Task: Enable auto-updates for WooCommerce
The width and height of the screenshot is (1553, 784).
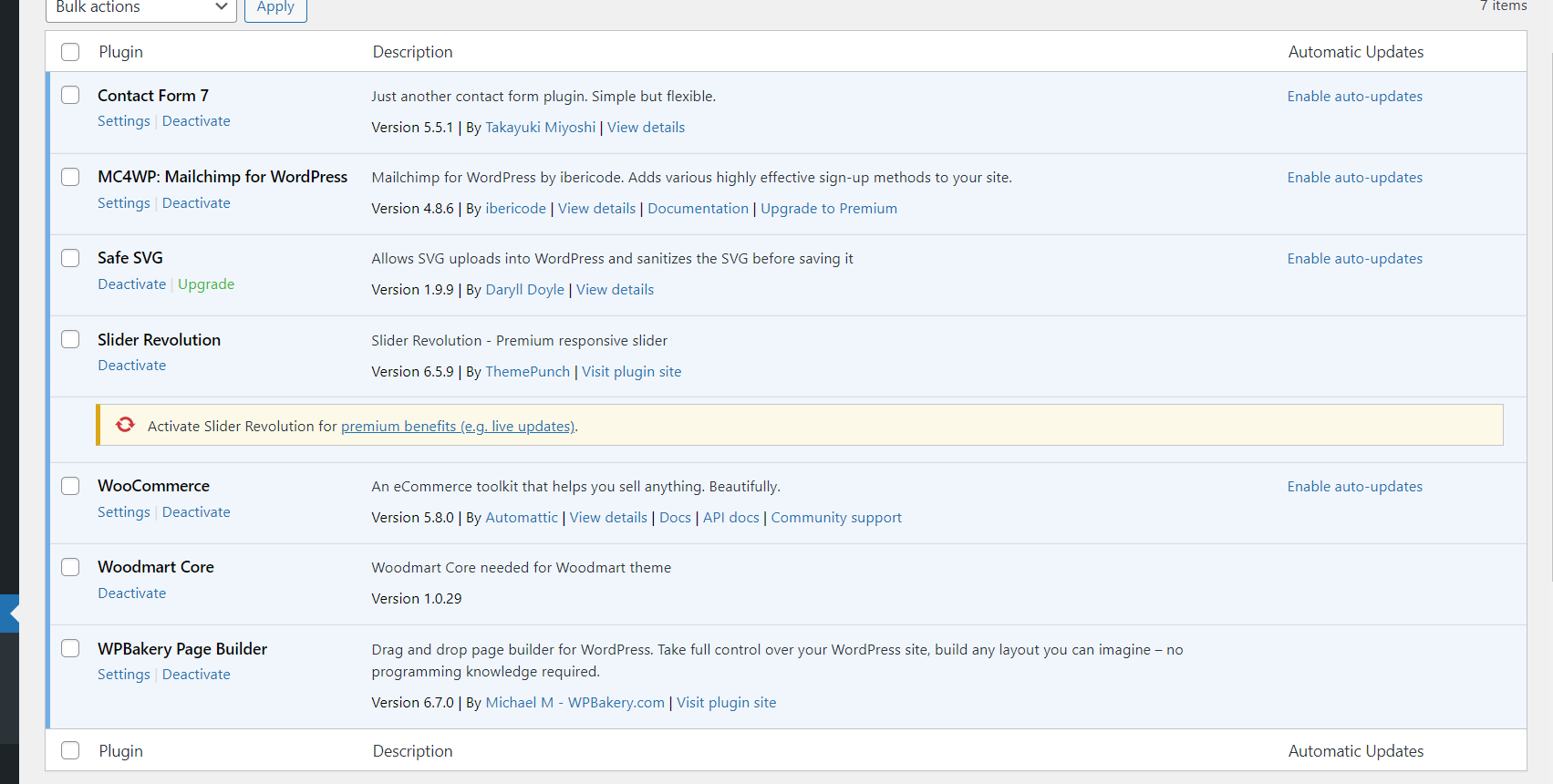Action: (x=1354, y=487)
